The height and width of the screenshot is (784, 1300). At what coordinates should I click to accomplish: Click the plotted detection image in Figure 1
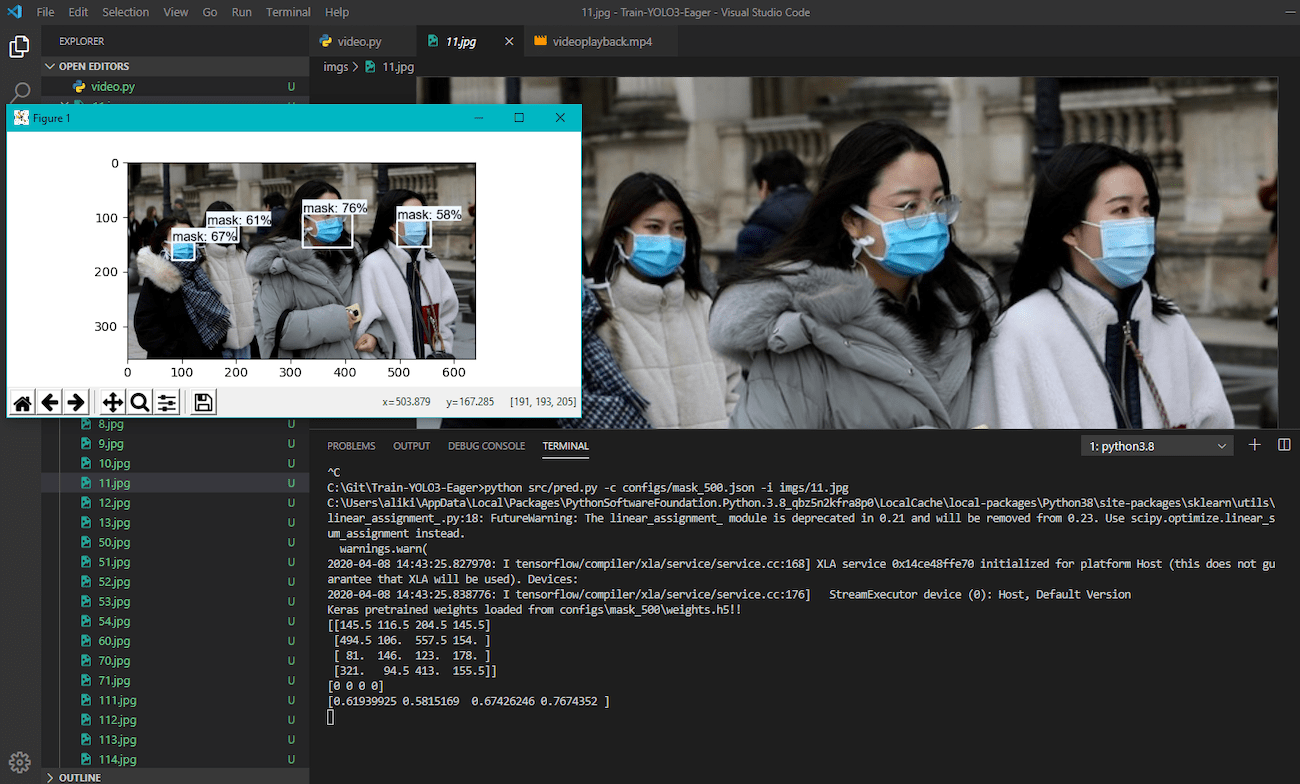[301, 261]
